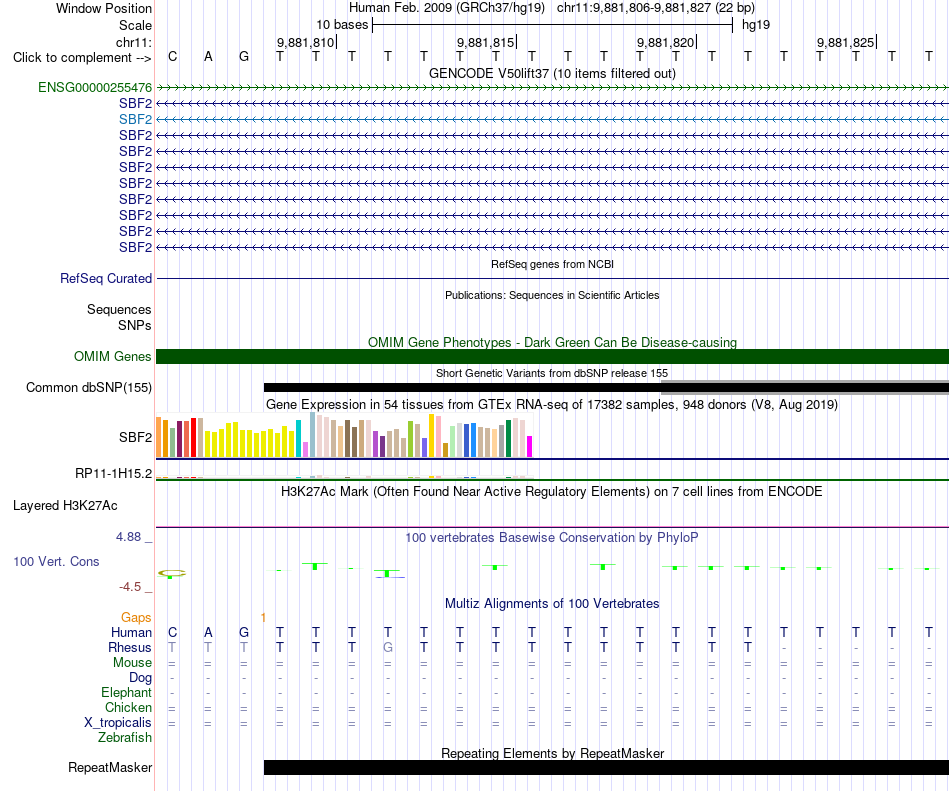Click the Sequences track label
Screen dimensions: 950x791
coord(119,309)
